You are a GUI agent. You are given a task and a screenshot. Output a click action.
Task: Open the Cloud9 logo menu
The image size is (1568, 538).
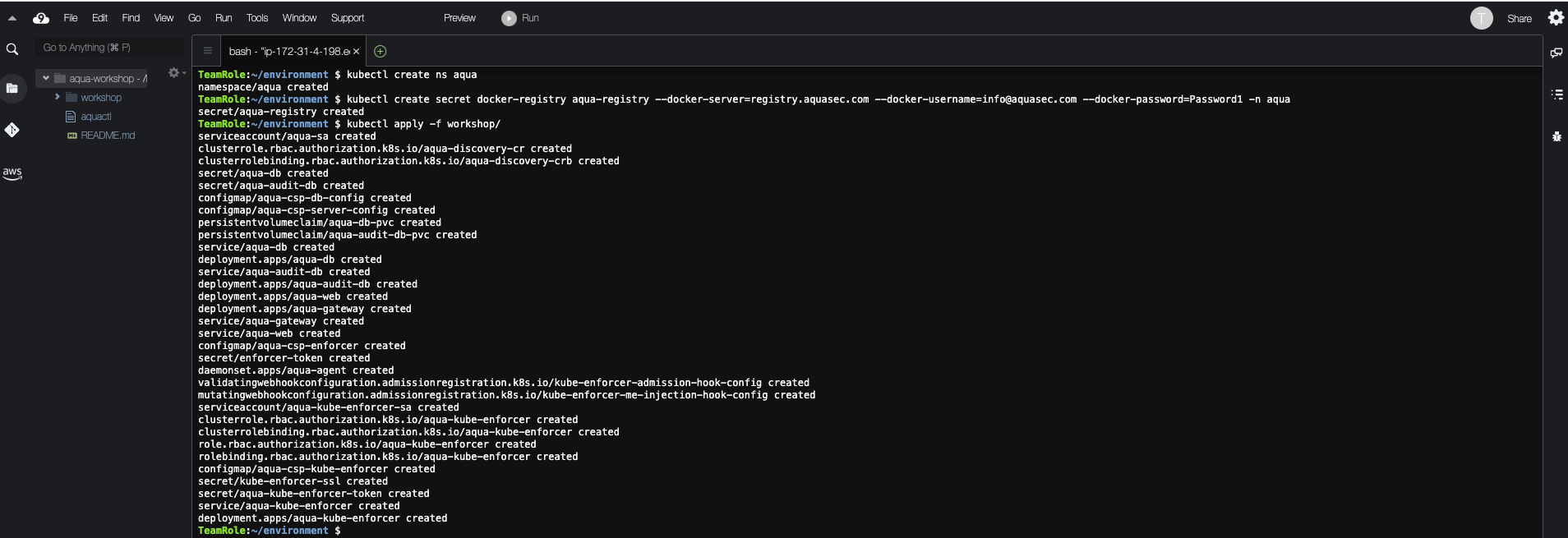coord(40,18)
